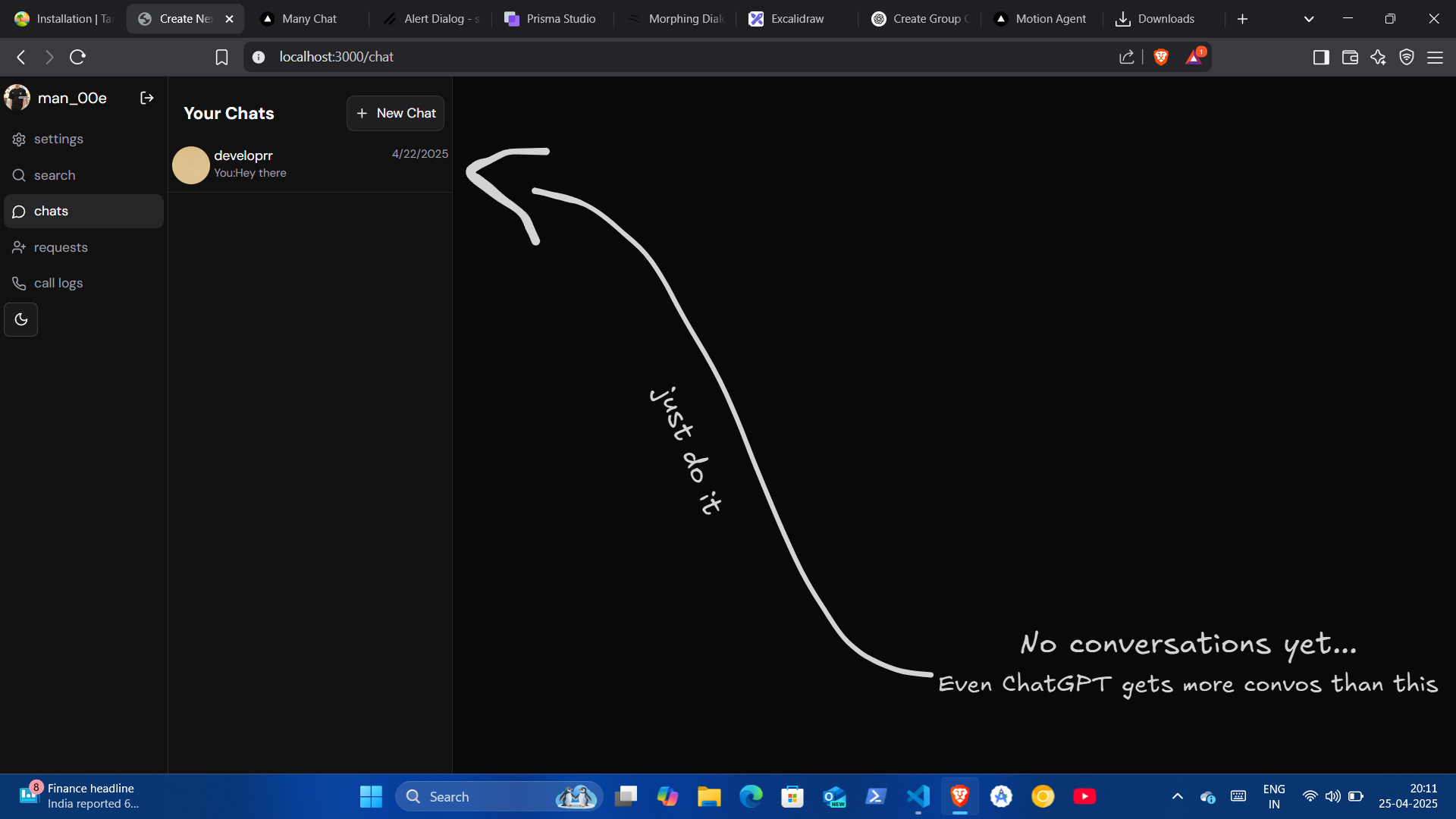The width and height of the screenshot is (1456, 819).
Task: Start a conversation with New Chat button
Action: [395, 113]
